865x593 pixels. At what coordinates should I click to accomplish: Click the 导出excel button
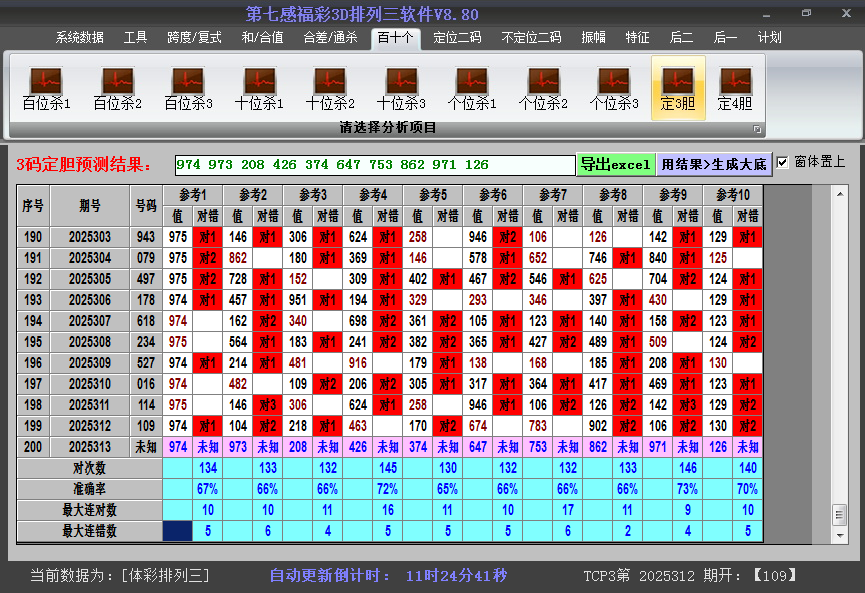[x=615, y=164]
